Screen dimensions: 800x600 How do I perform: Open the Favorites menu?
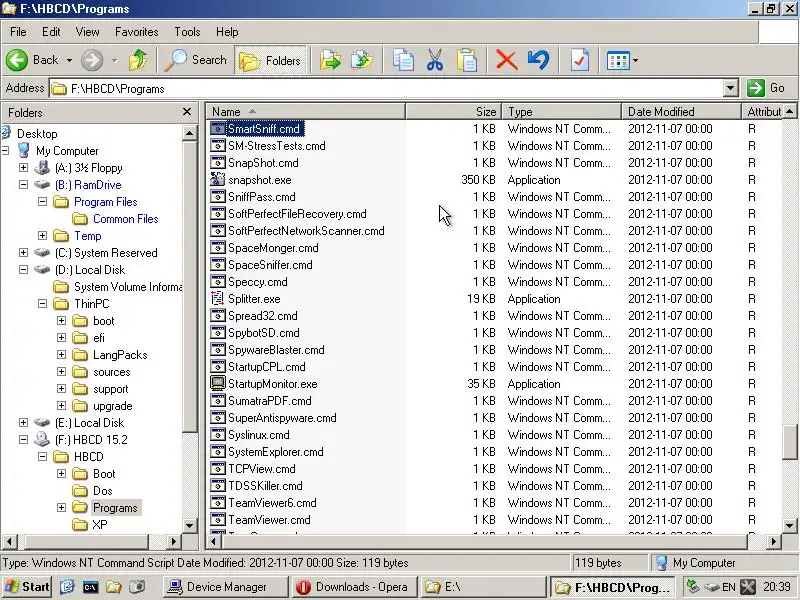click(x=136, y=32)
